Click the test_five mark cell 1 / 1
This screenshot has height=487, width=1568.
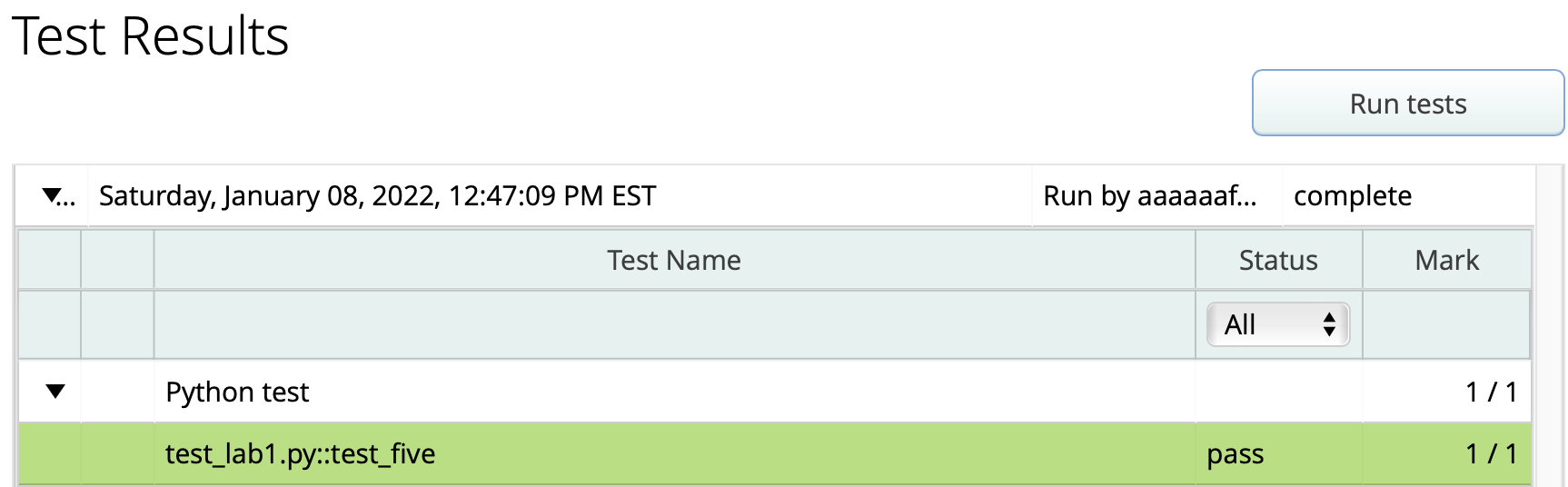pyautogui.click(x=1491, y=453)
